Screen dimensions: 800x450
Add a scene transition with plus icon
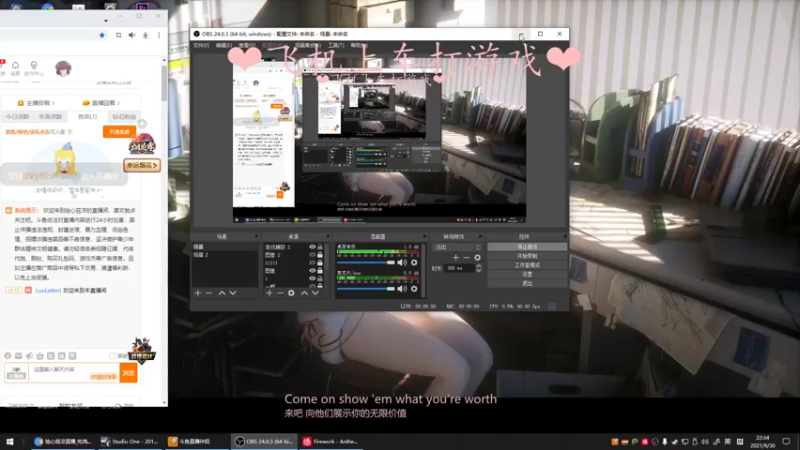[x=456, y=258]
